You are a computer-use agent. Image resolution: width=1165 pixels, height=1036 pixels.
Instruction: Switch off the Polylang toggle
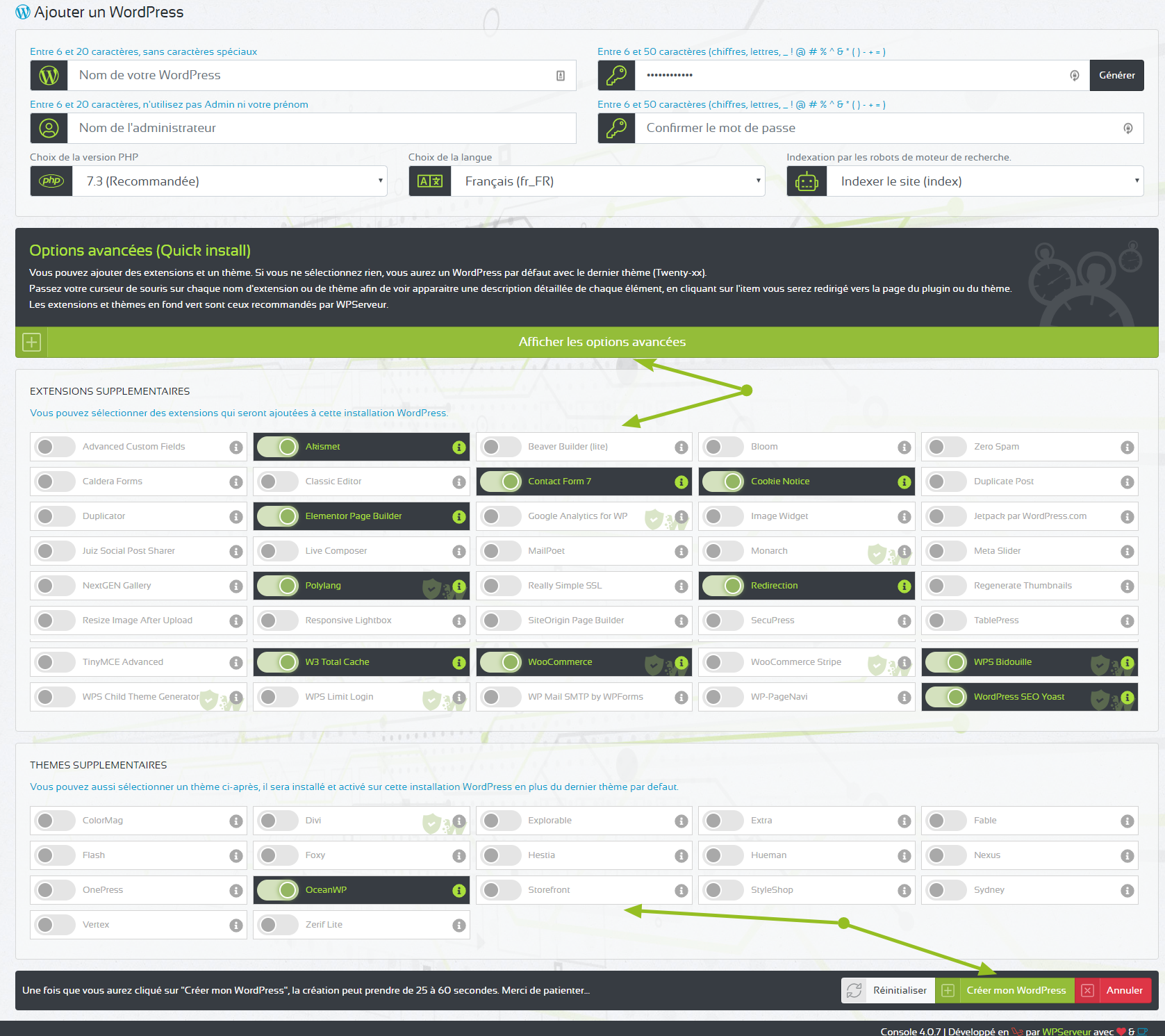278,586
